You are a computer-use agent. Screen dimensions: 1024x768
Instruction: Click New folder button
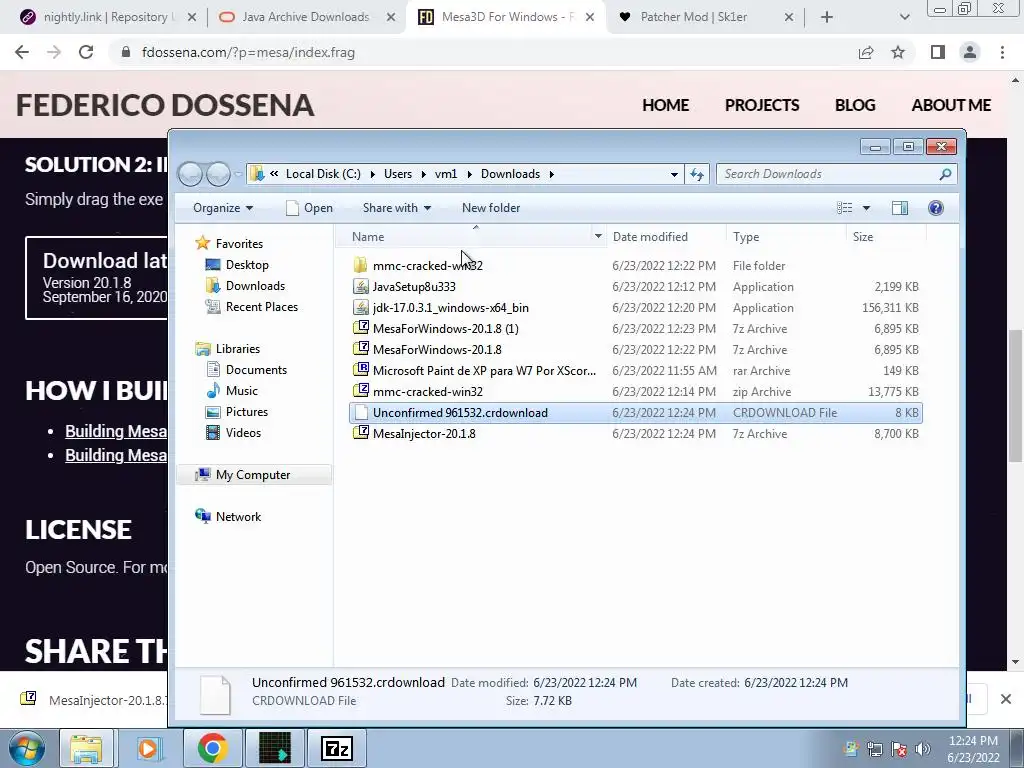[x=491, y=208]
